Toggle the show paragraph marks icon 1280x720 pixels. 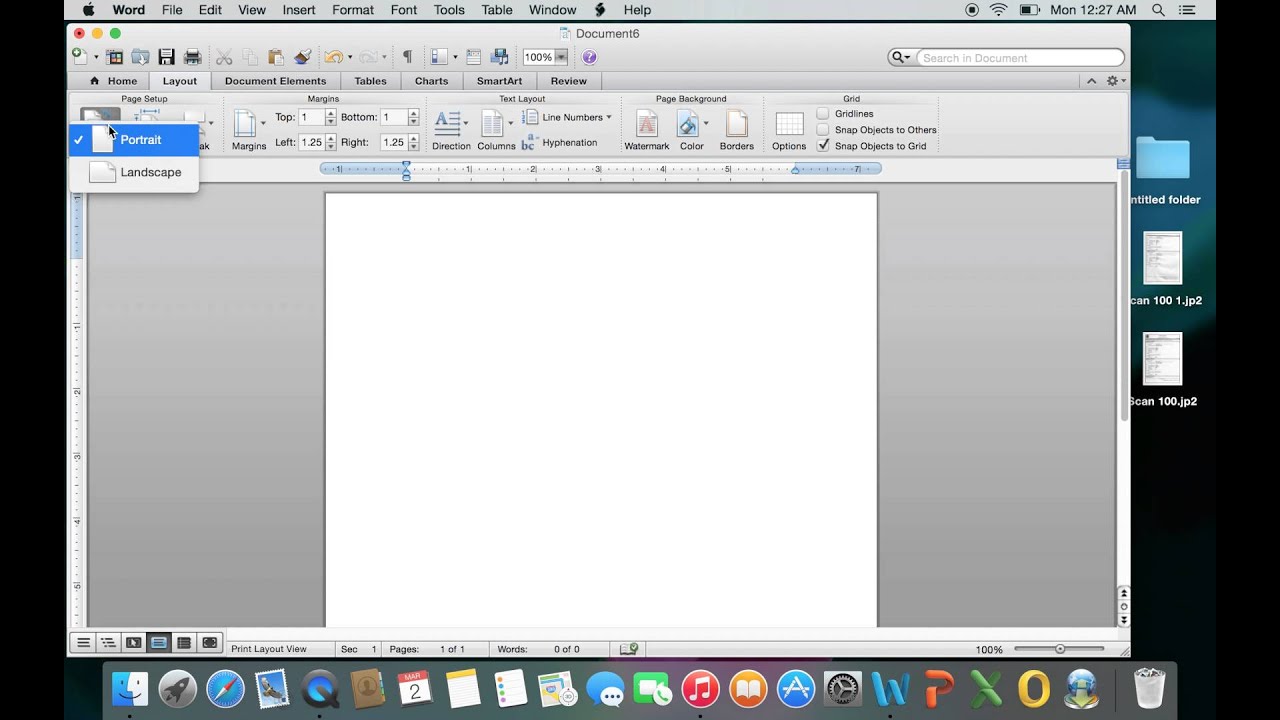tap(407, 57)
